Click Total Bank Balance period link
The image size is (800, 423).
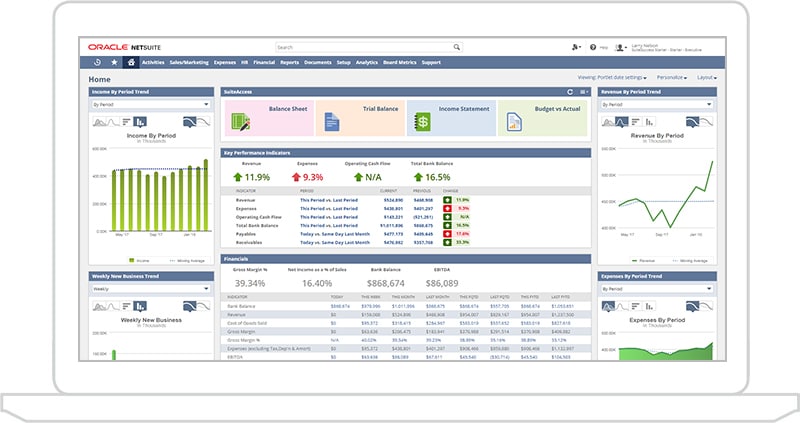[329, 225]
